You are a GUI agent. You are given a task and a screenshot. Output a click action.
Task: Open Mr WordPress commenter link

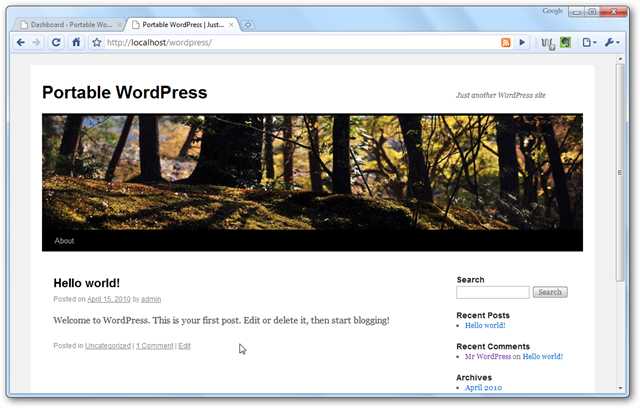click(488, 356)
